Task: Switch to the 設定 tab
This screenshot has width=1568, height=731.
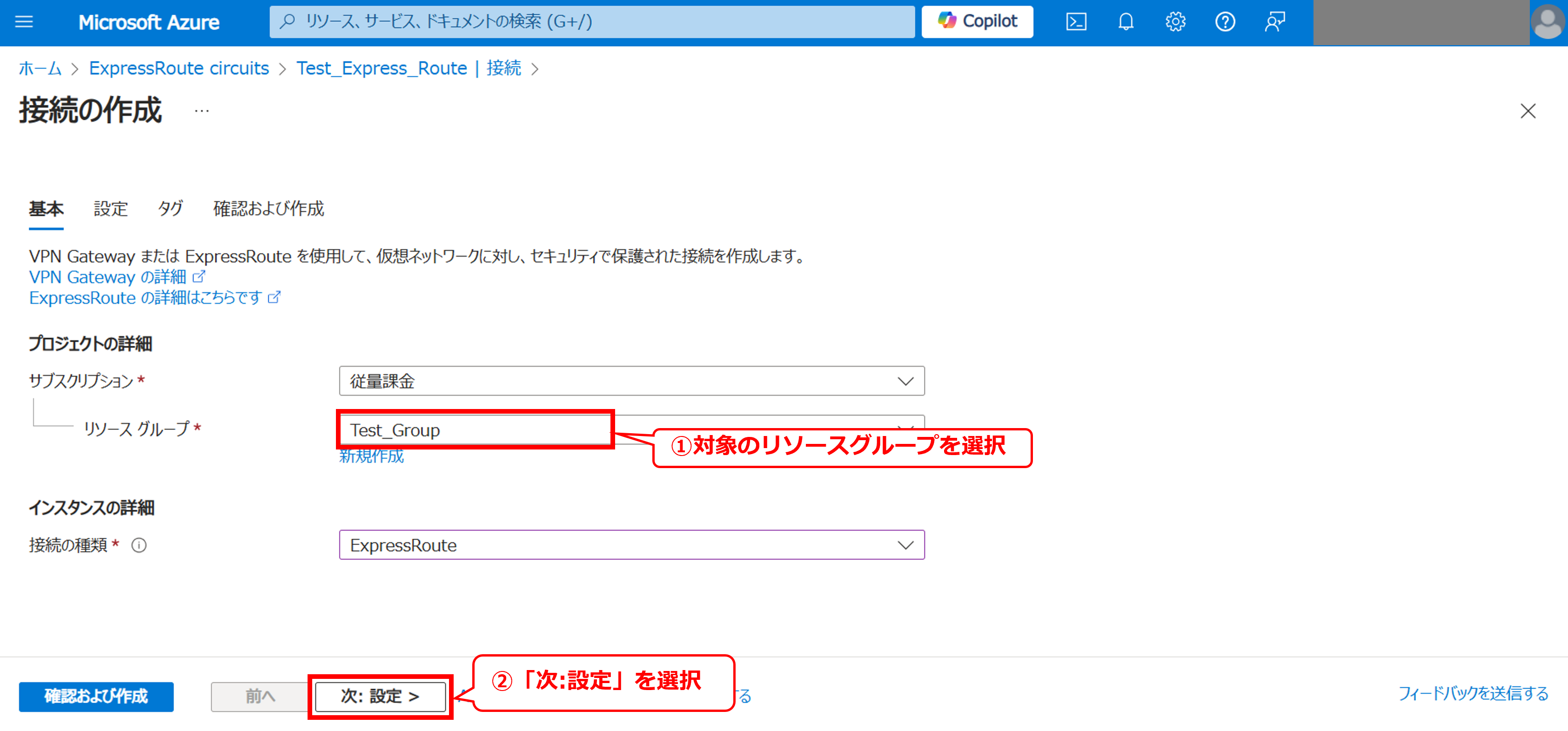Action: pos(110,209)
